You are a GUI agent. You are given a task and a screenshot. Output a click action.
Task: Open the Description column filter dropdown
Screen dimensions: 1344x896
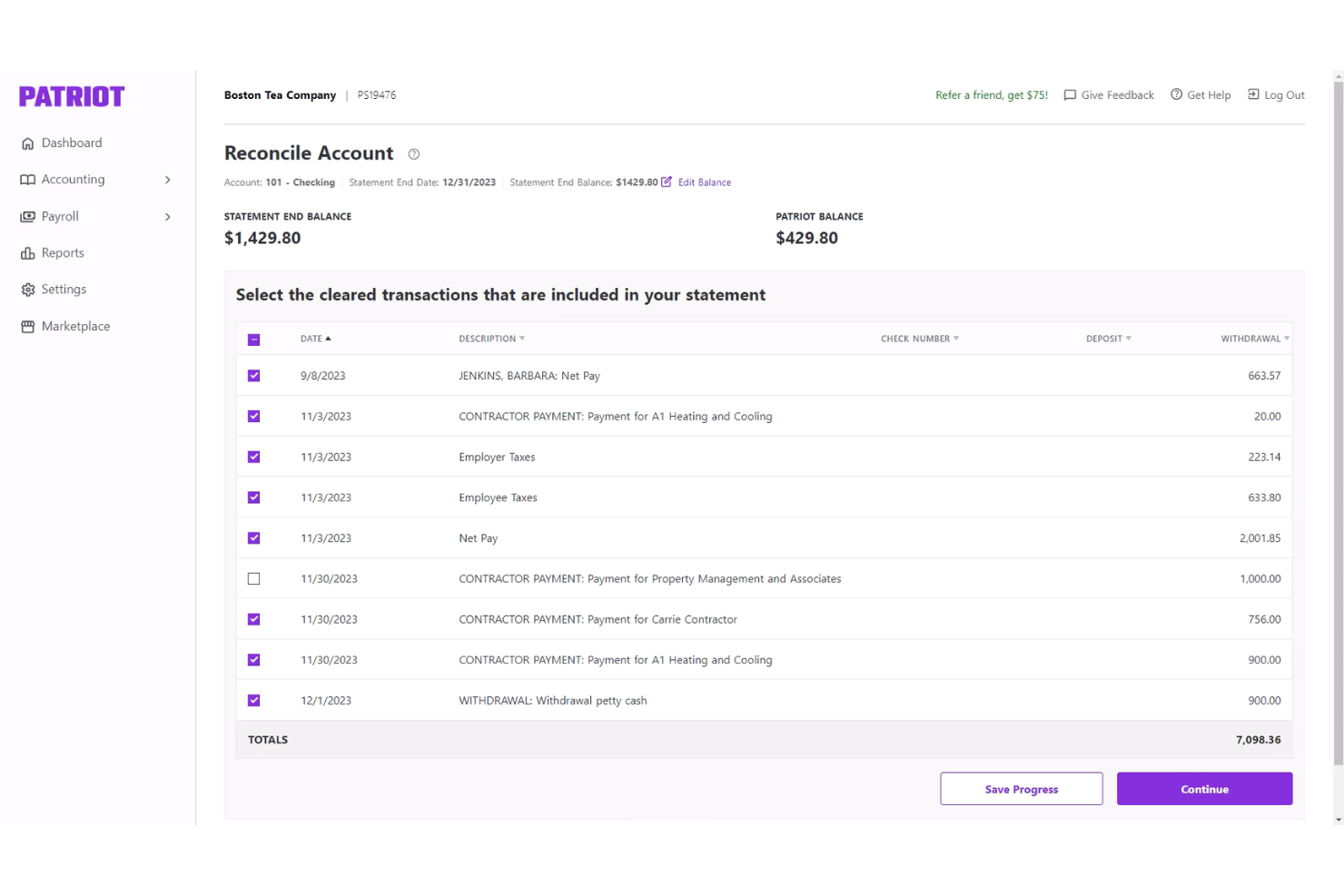coord(521,338)
